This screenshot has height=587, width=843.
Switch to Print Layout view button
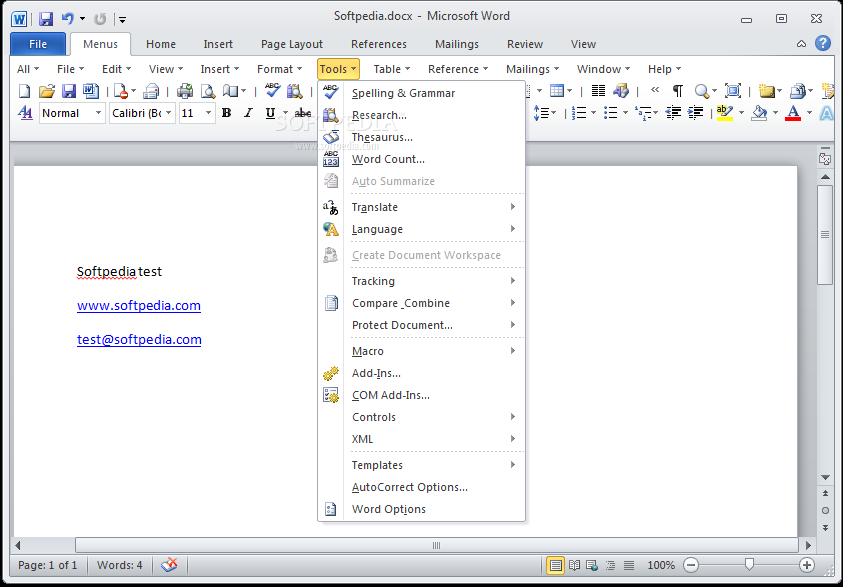coord(555,565)
